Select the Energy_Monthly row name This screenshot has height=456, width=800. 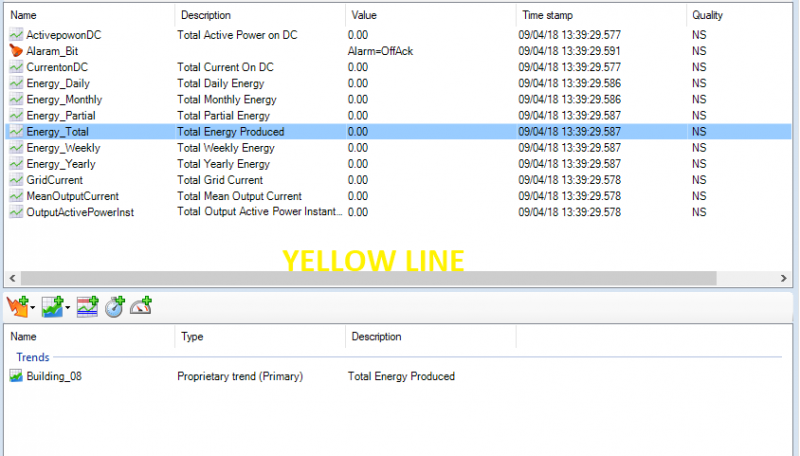[64, 99]
